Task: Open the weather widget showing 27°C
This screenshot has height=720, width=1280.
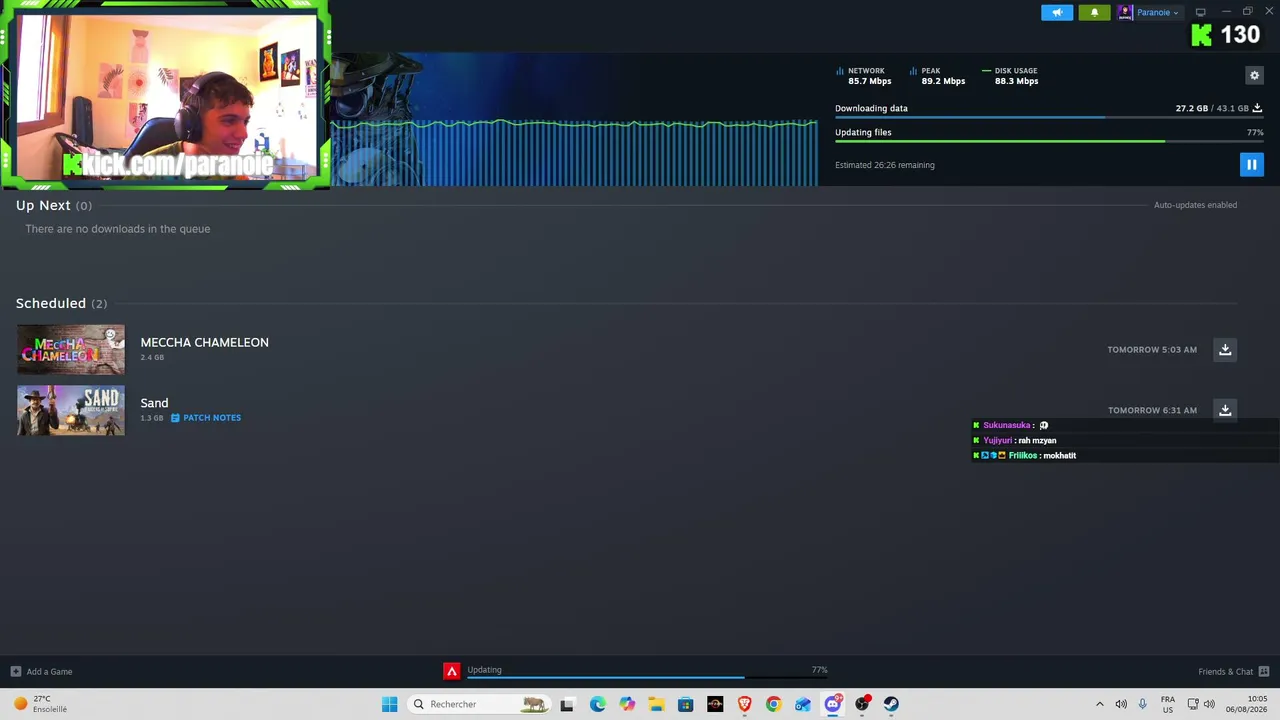Action: coord(40,704)
